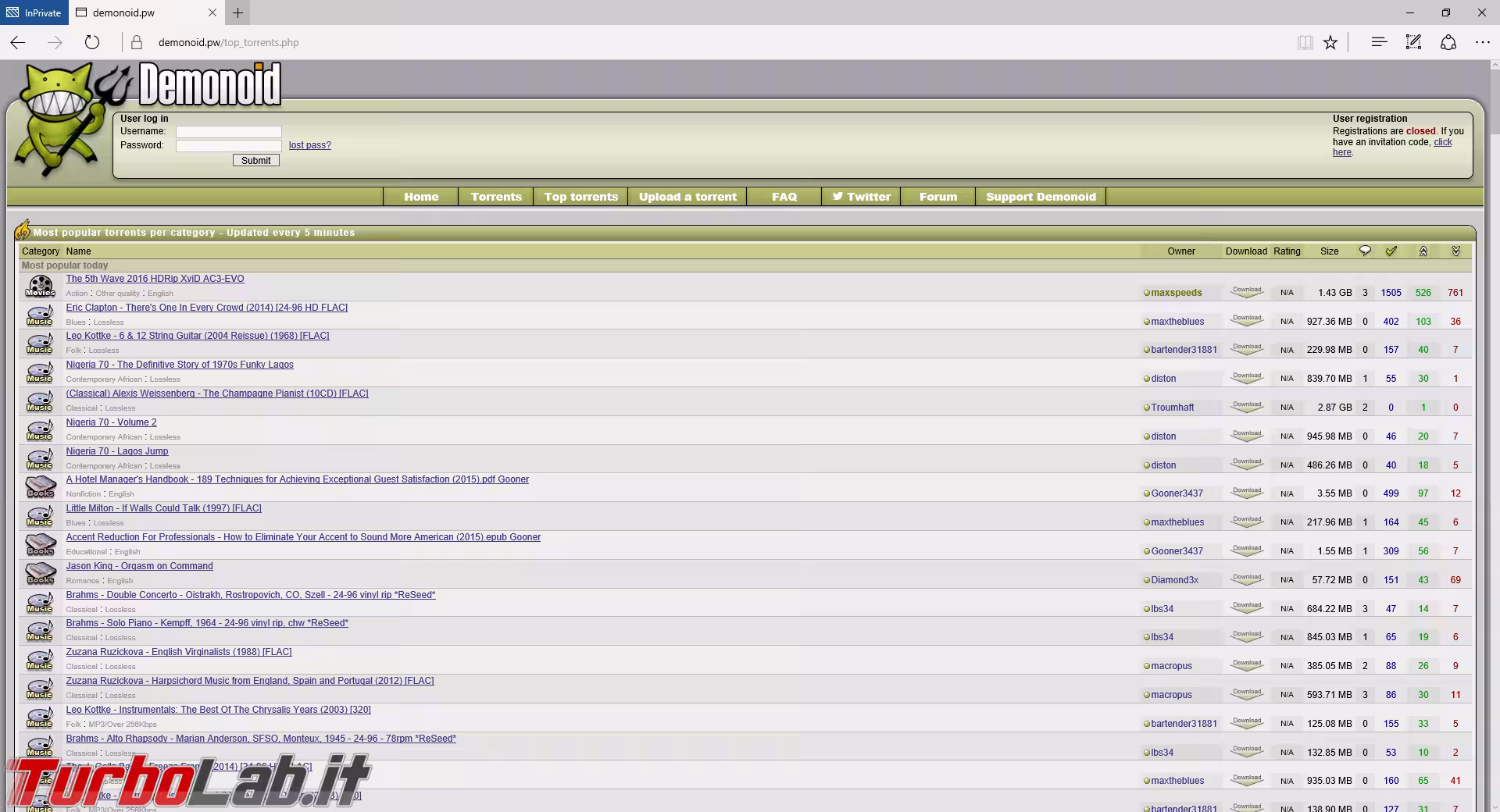The image size is (1500, 812).
Task: Click Download icon for Alexis Weissenberg torrent
Action: tap(1247, 407)
